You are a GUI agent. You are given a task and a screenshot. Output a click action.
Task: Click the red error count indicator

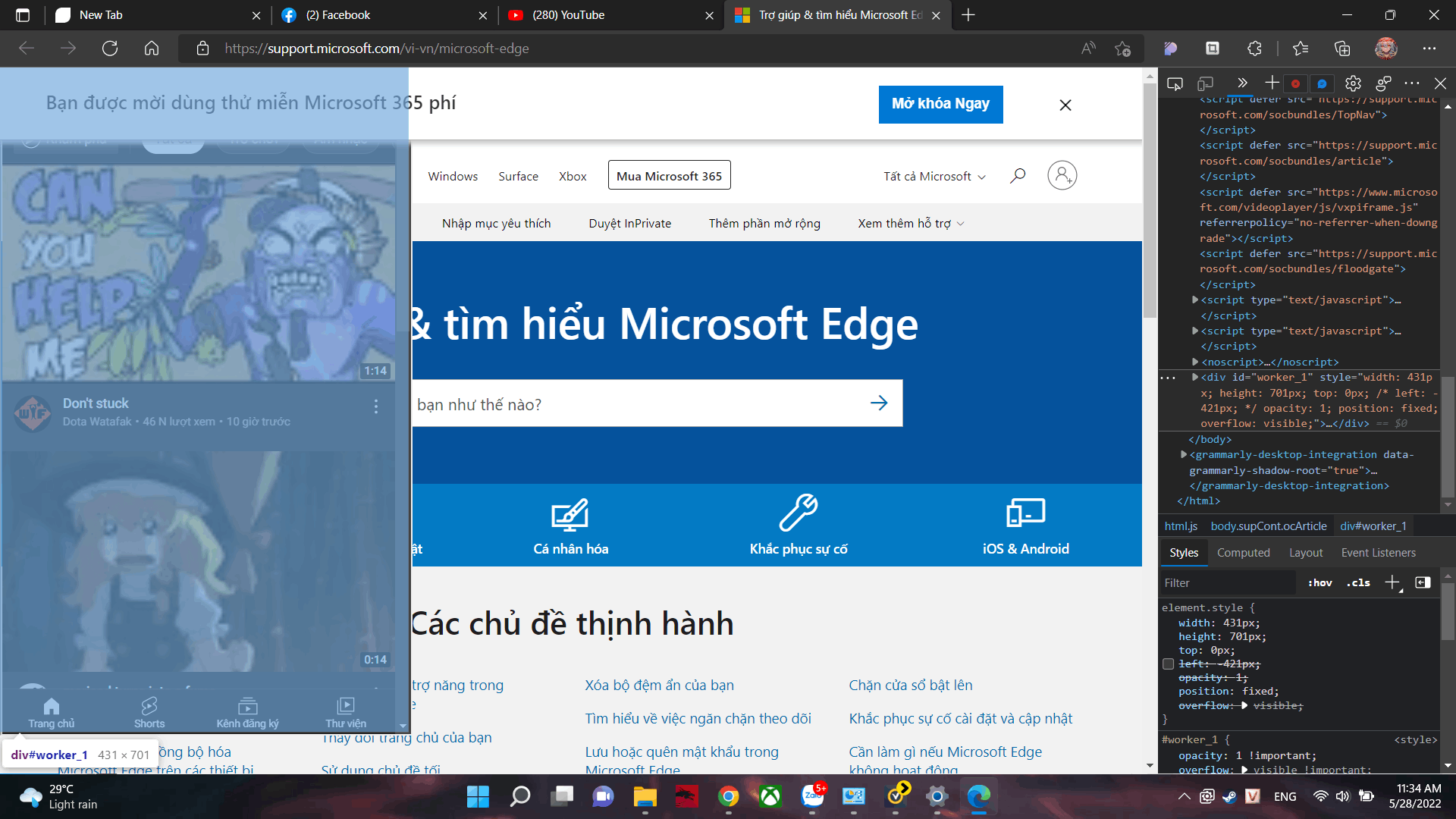point(1296,83)
